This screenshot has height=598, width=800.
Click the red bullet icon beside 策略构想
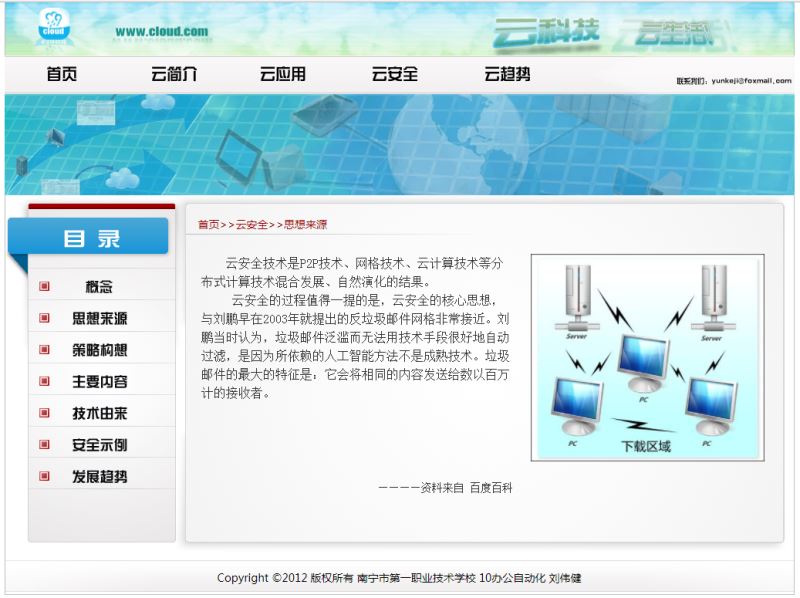44,350
